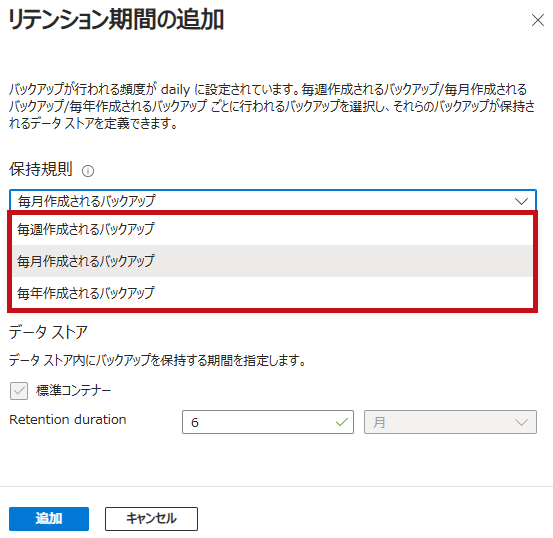
Task: Close the リテンション期間の追加 panel
Action: tap(537, 20)
